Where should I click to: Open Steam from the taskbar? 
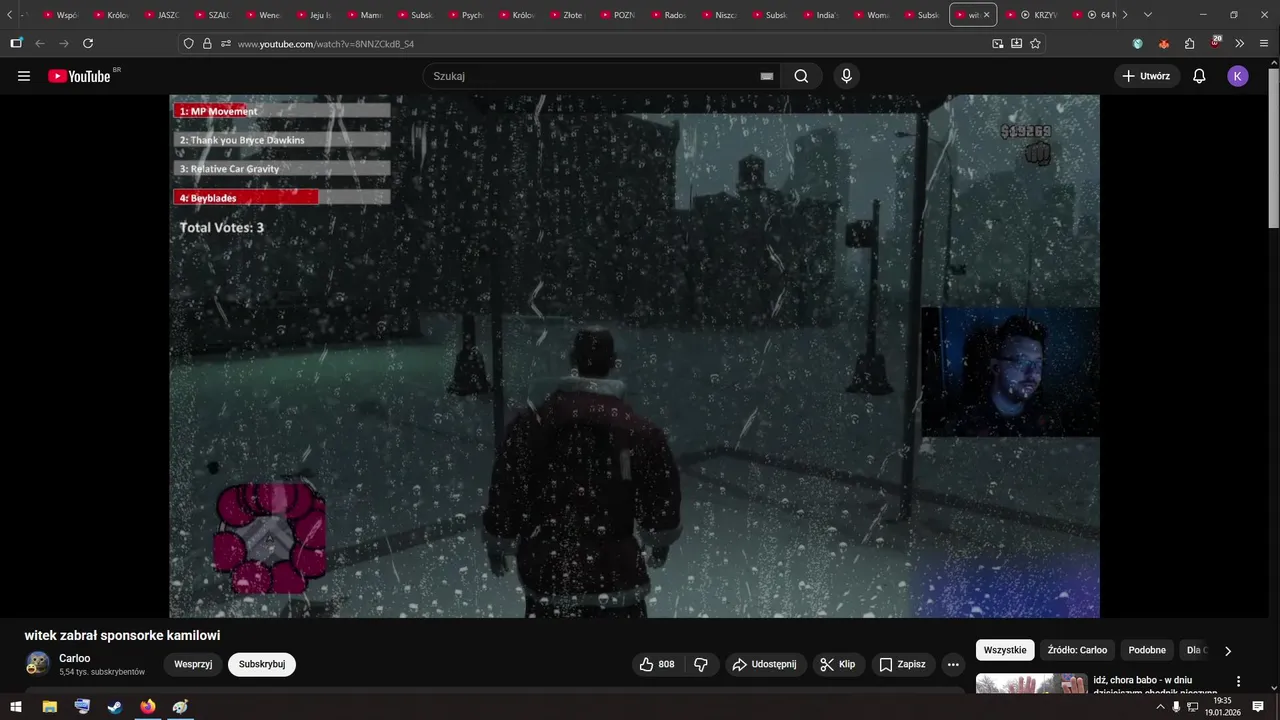pos(115,707)
